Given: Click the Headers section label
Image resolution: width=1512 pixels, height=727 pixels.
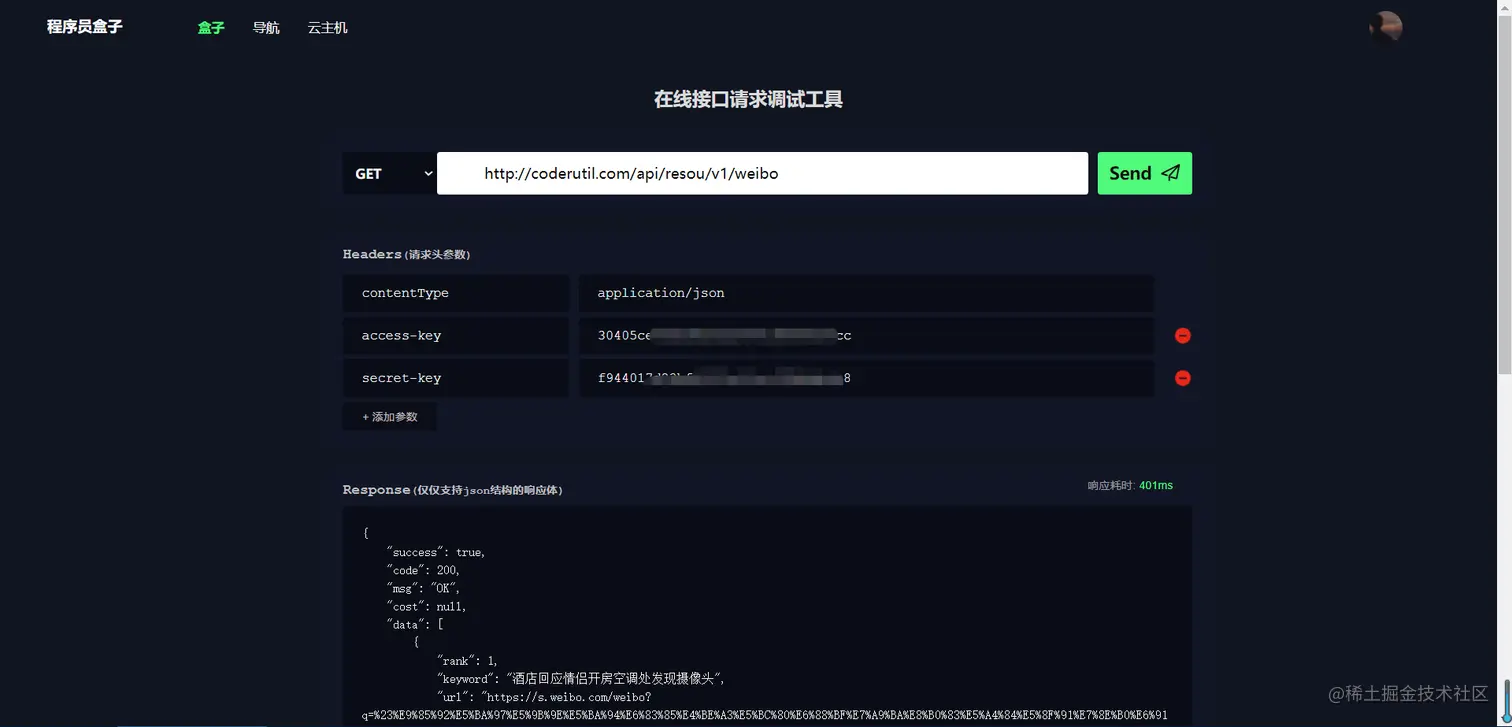Looking at the screenshot, I should [x=406, y=254].
